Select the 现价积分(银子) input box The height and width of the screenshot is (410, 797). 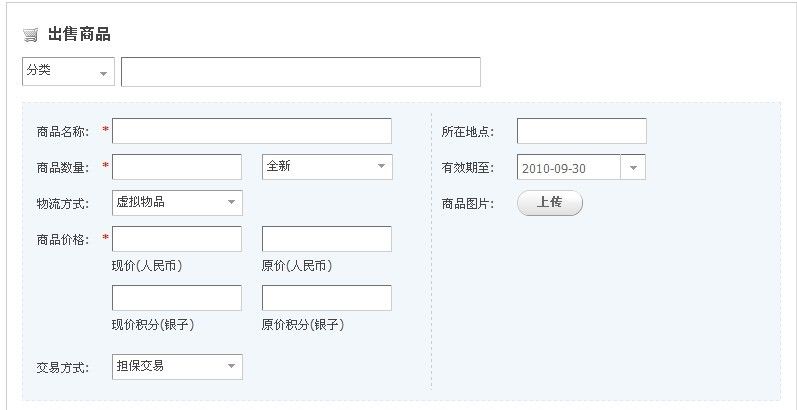(177, 298)
